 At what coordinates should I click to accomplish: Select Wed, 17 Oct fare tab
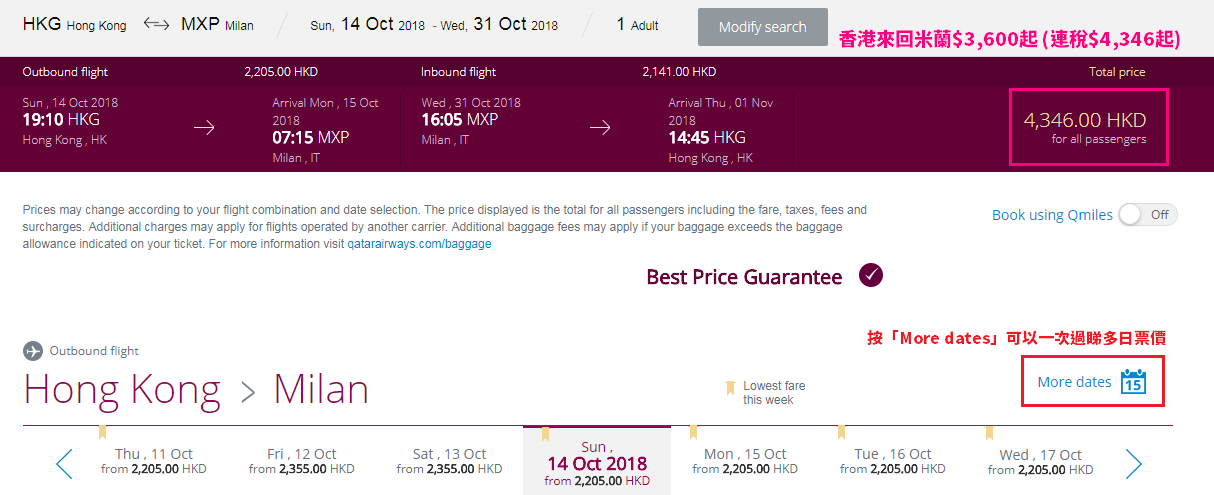coord(1041,461)
